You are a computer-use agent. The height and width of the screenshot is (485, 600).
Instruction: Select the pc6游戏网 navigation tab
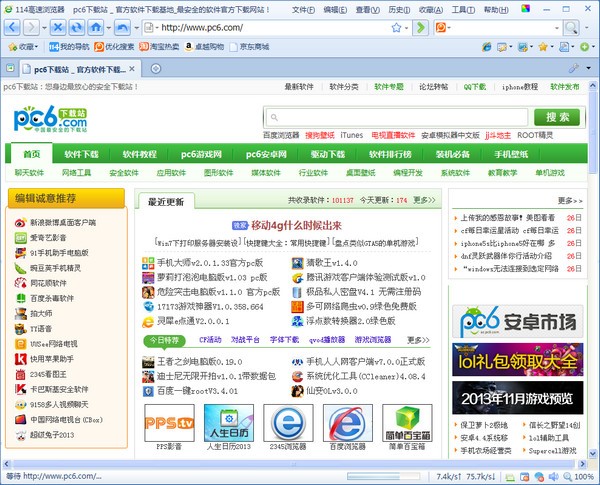pos(201,154)
